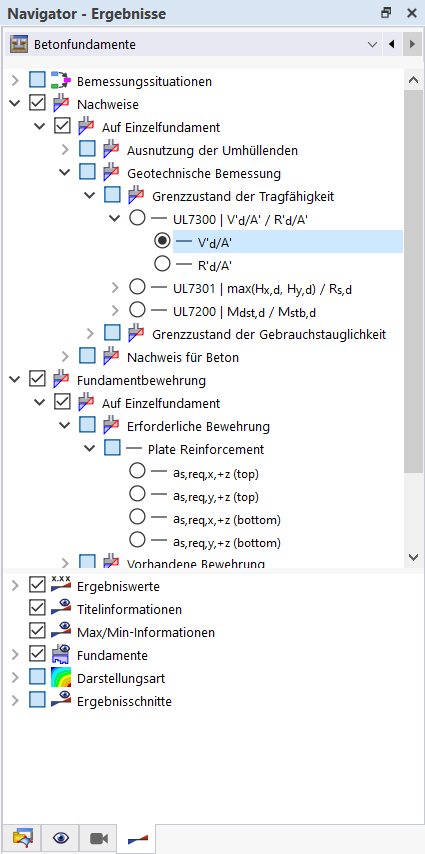Toggle the Plate Reinforcement checkbox
Screen dimensions: 425x854
coord(112,448)
